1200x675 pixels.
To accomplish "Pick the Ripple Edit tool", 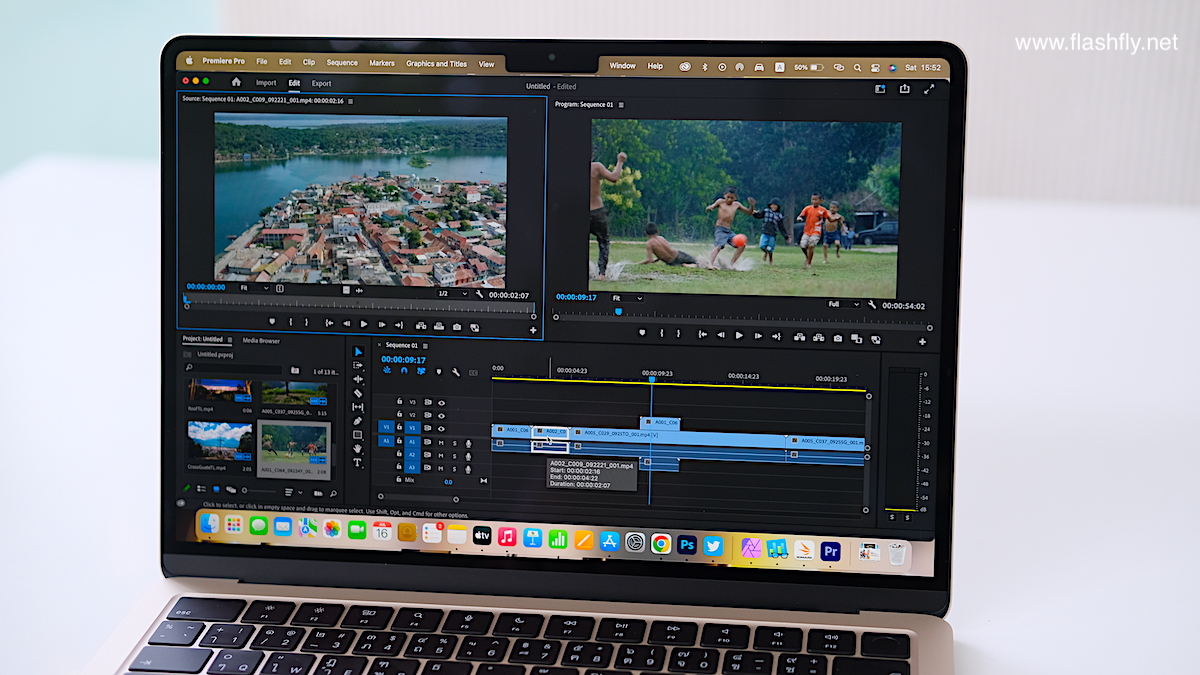I will tap(358, 380).
